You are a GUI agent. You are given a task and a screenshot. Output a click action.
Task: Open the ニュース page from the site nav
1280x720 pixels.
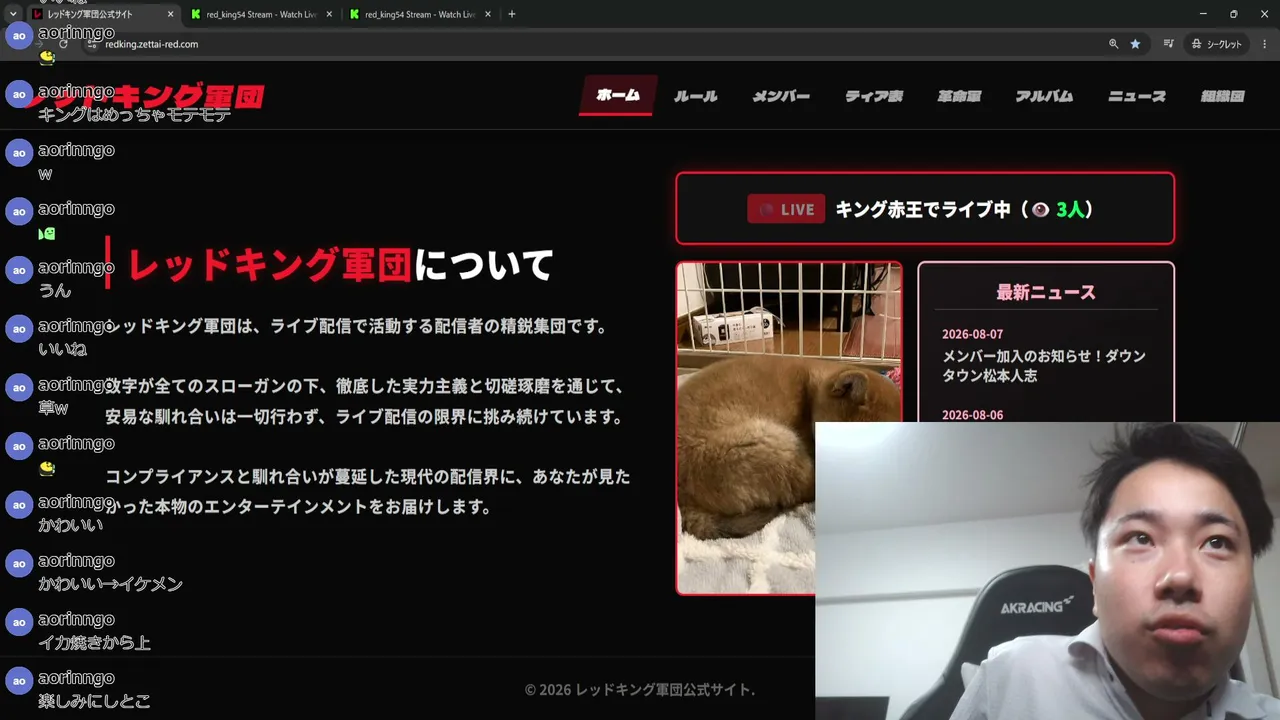[1137, 96]
